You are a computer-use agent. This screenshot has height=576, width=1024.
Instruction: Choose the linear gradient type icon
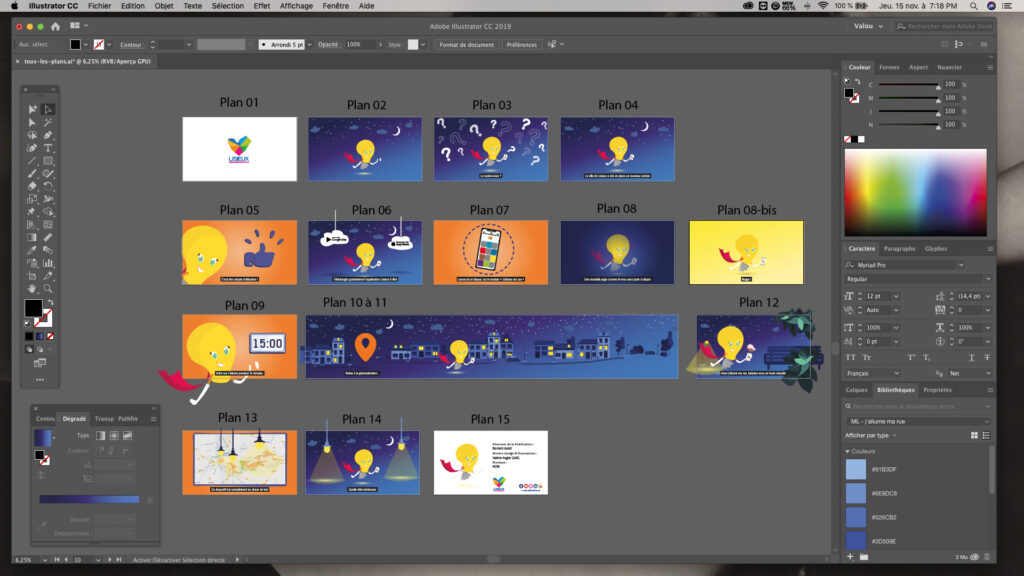point(98,436)
